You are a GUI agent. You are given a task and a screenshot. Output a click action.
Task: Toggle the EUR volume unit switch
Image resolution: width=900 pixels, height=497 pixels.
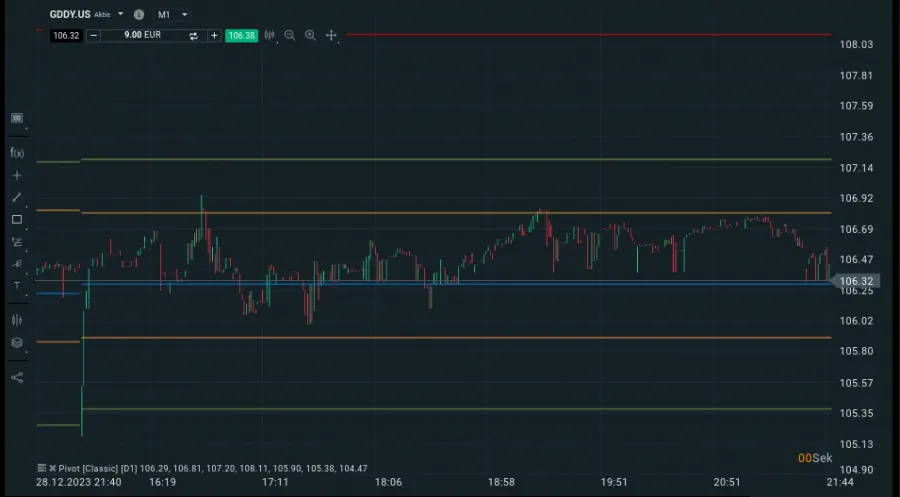[193, 35]
